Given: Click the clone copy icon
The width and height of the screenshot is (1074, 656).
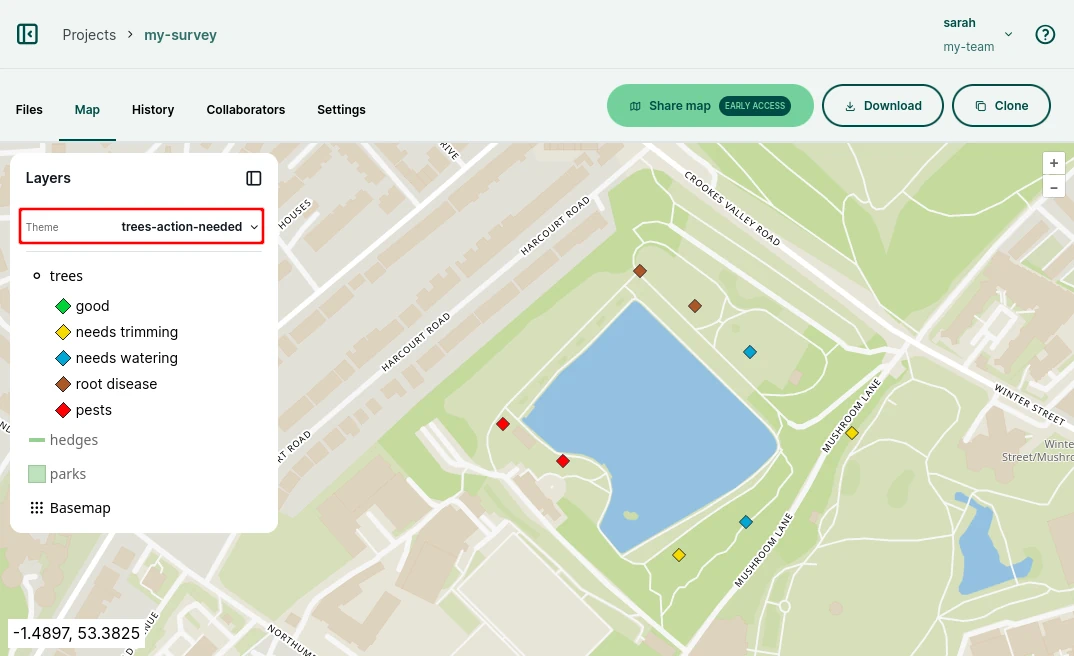Looking at the screenshot, I should tap(981, 106).
